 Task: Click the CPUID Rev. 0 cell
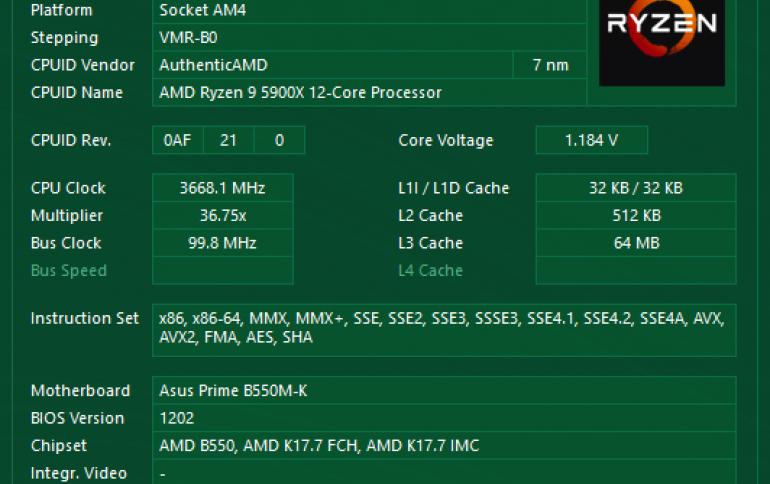pyautogui.click(x=279, y=140)
